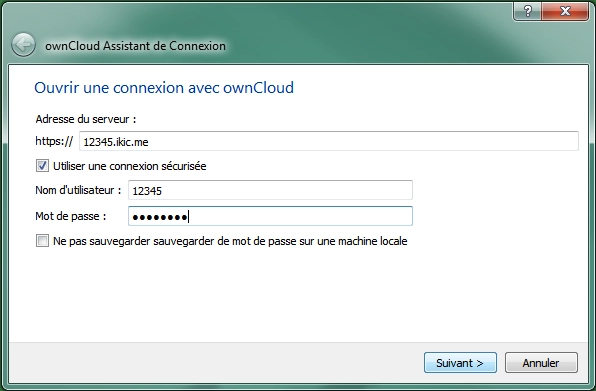Viewport: 596px width, 391px height.
Task: Go back with the round arrow button
Action: (23, 45)
